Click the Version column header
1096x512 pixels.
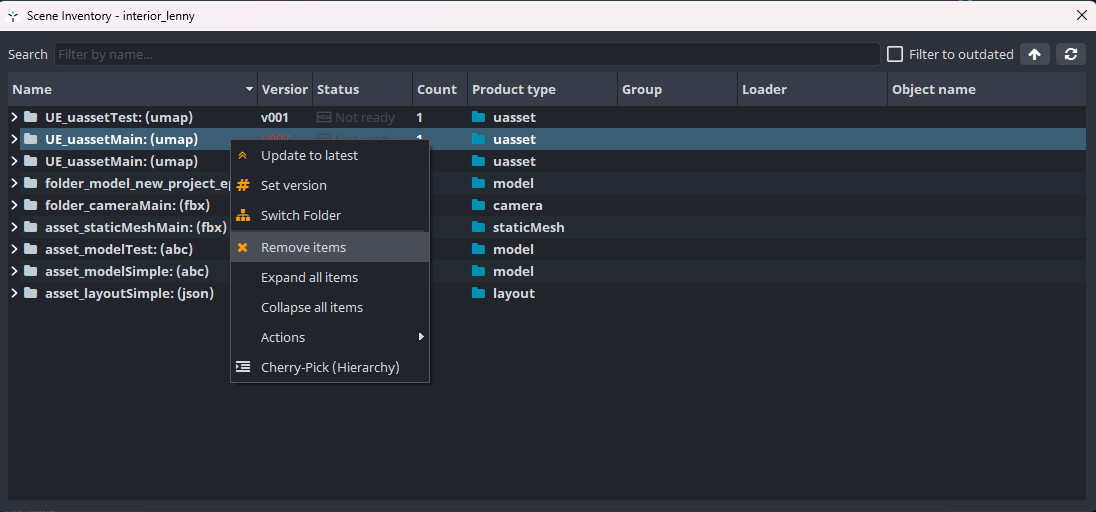(x=284, y=90)
